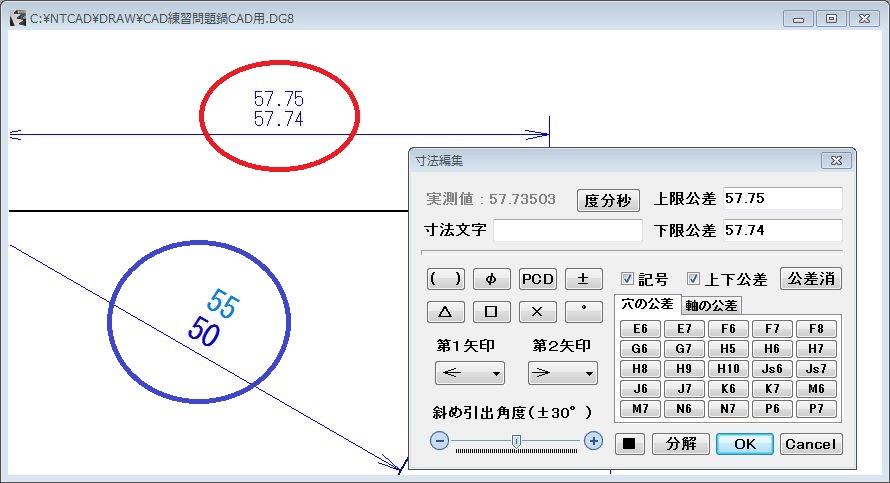Select H6 hole tolerance
Image resolution: width=890 pixels, height=483 pixels.
pyautogui.click(x=772, y=348)
